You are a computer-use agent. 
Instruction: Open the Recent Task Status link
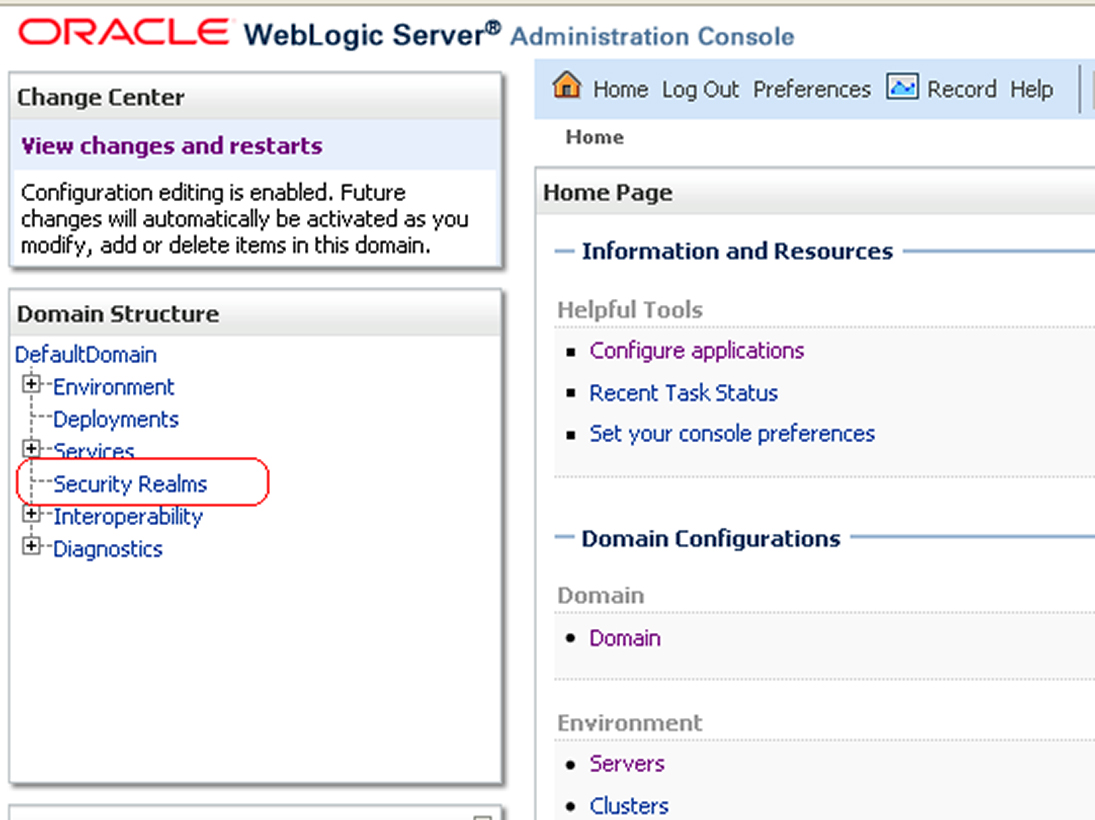tap(684, 393)
